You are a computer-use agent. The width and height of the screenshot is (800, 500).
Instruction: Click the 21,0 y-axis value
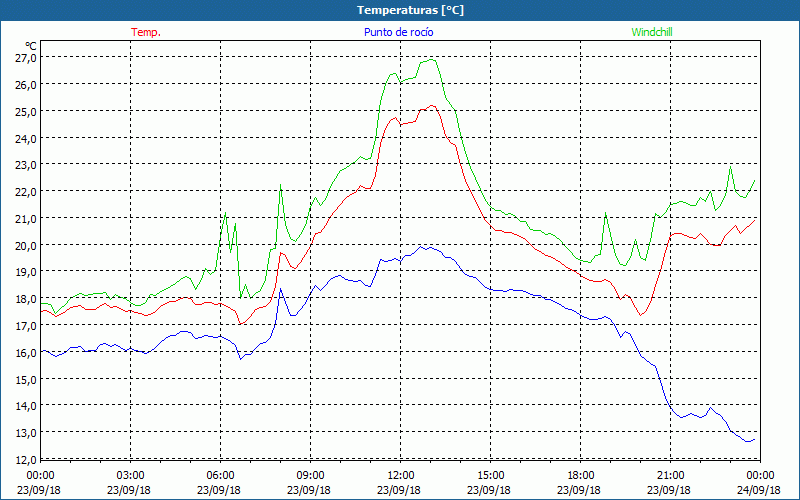tap(26, 218)
